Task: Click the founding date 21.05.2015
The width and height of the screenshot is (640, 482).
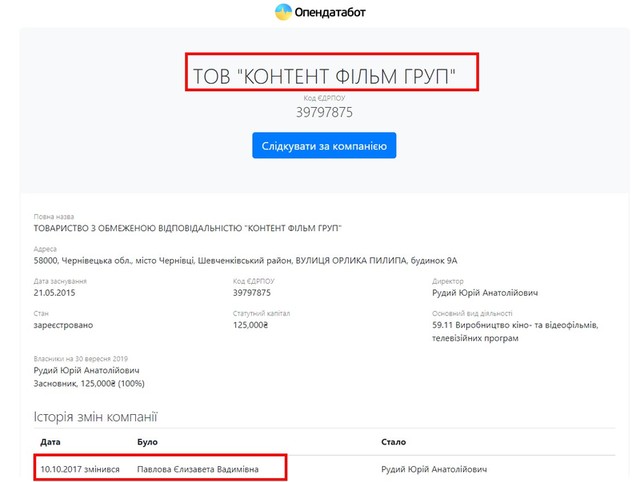Action: pyautogui.click(x=62, y=294)
